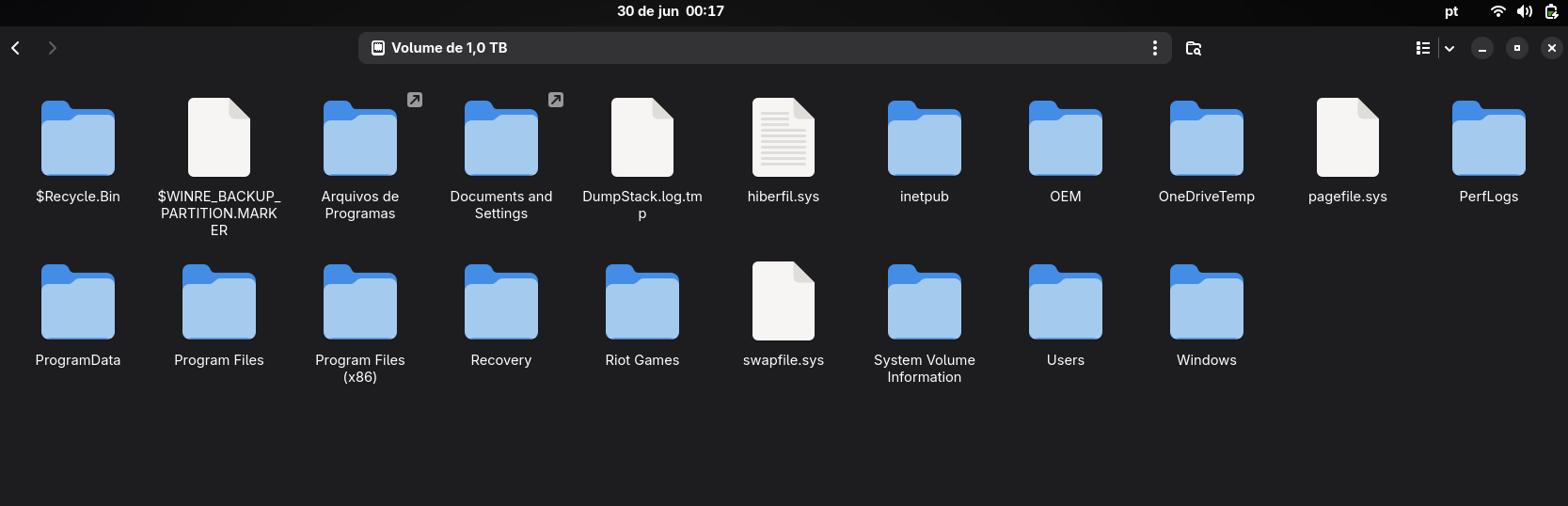Select Documents and Settings folder icon

pos(501,137)
